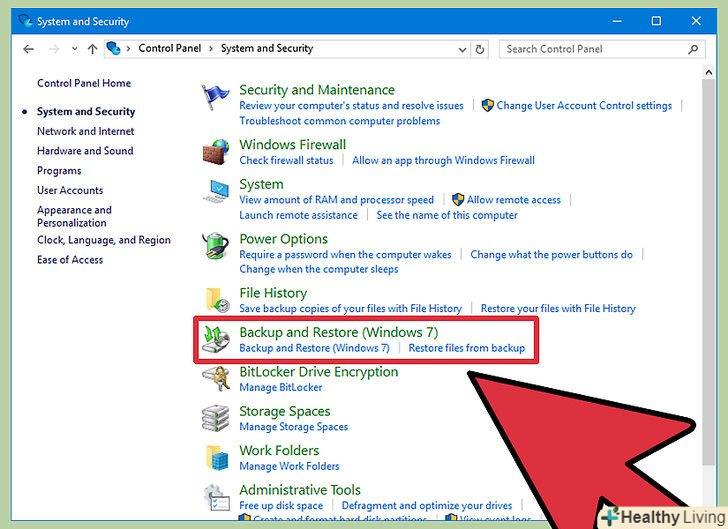Click the BitLocker keys icon
Screen dimensions: 728x529
pyautogui.click(x=216, y=379)
